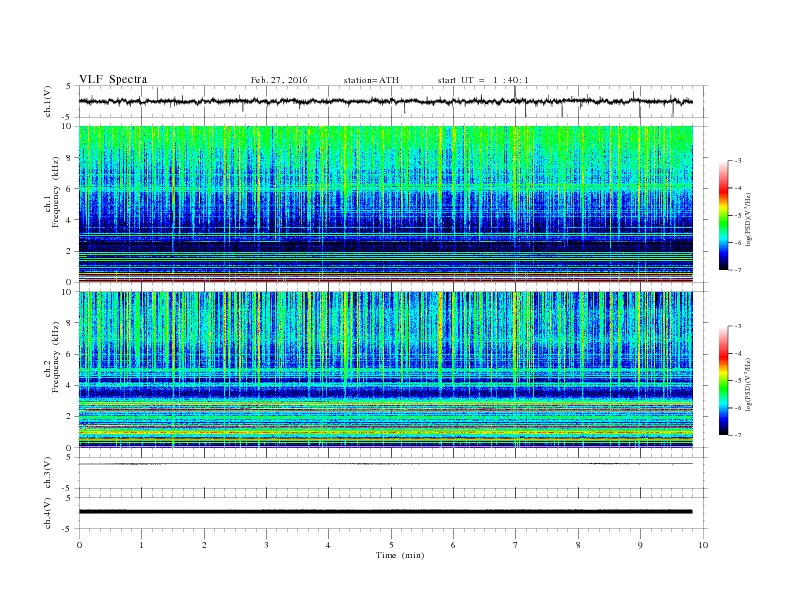
Task: Click the '-3' label on ch.1 colorbar
Action: [x=738, y=161]
